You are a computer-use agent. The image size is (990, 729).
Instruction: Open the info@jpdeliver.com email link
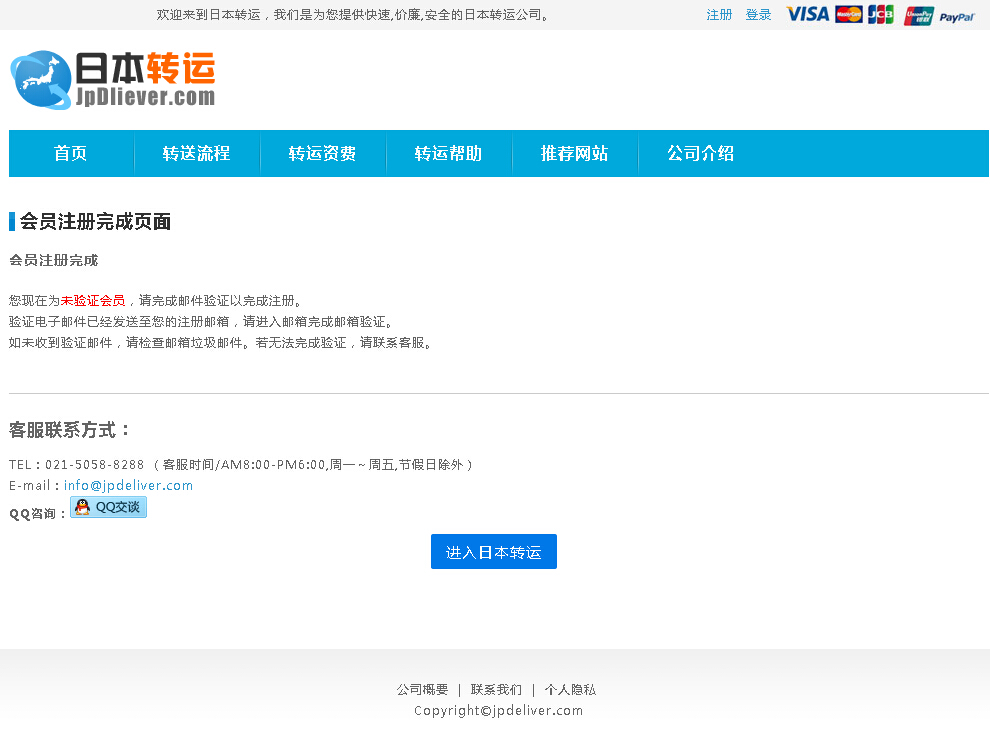tap(128, 485)
